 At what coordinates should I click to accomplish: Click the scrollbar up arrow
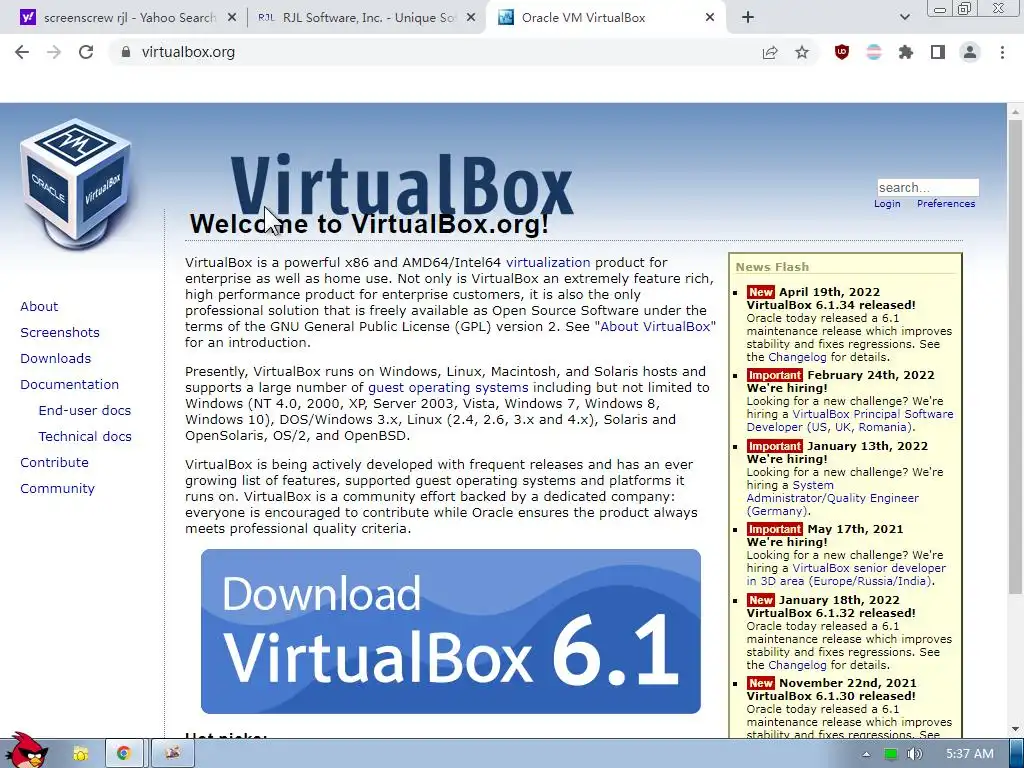click(x=1015, y=112)
